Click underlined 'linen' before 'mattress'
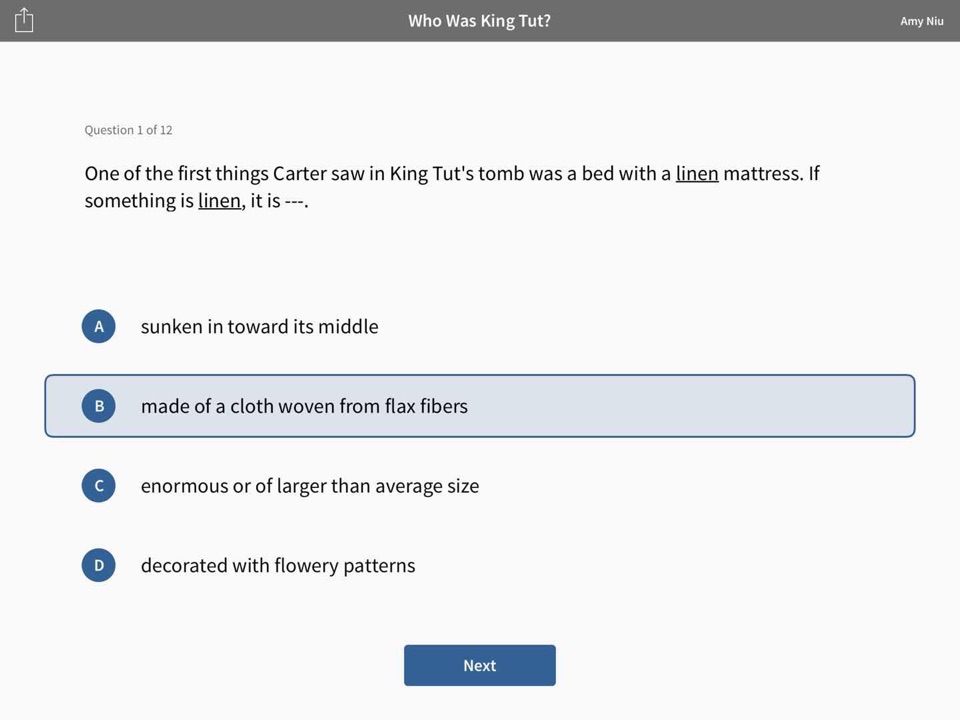 pyautogui.click(x=697, y=173)
